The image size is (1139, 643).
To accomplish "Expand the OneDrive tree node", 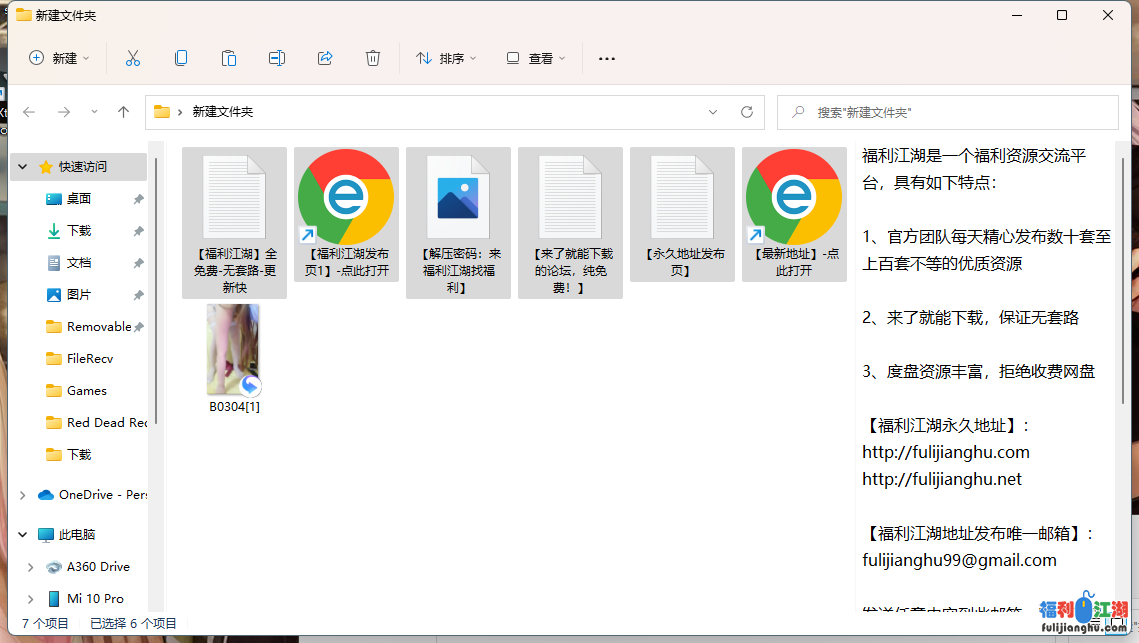I will click(x=24, y=495).
